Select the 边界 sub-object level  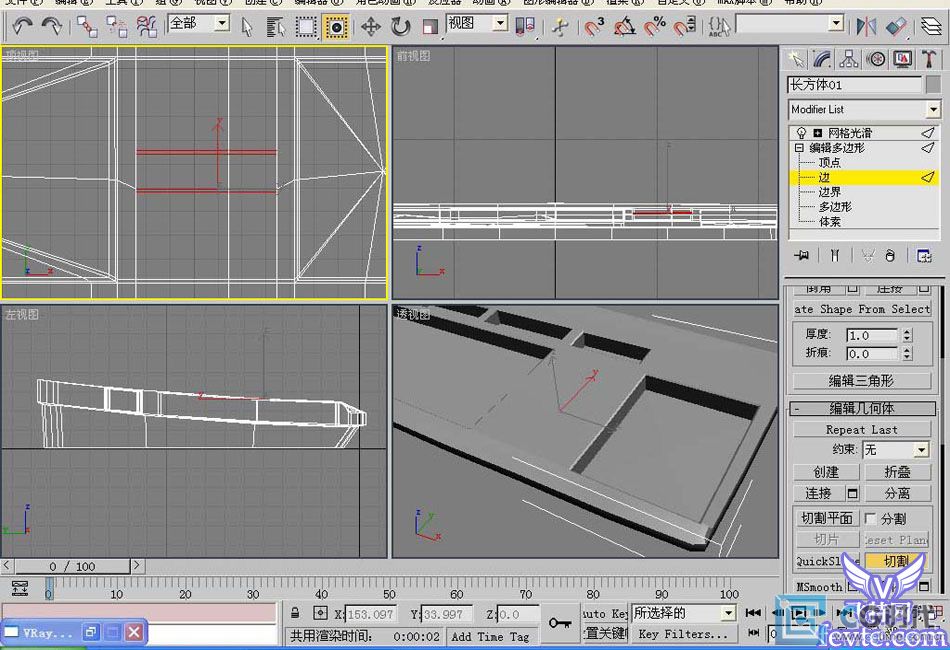tap(829, 192)
